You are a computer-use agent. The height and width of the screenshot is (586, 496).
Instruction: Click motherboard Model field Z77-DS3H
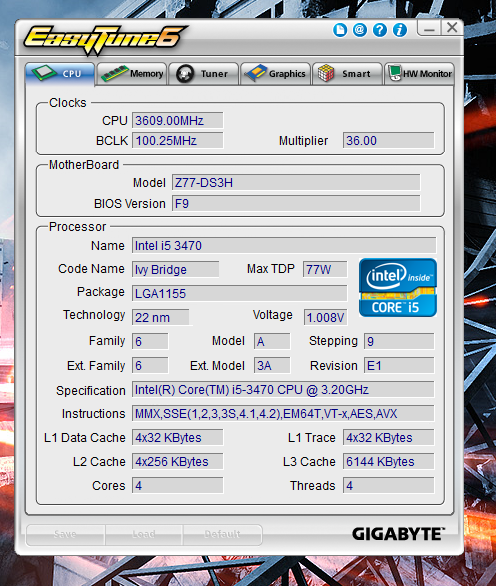click(x=296, y=183)
